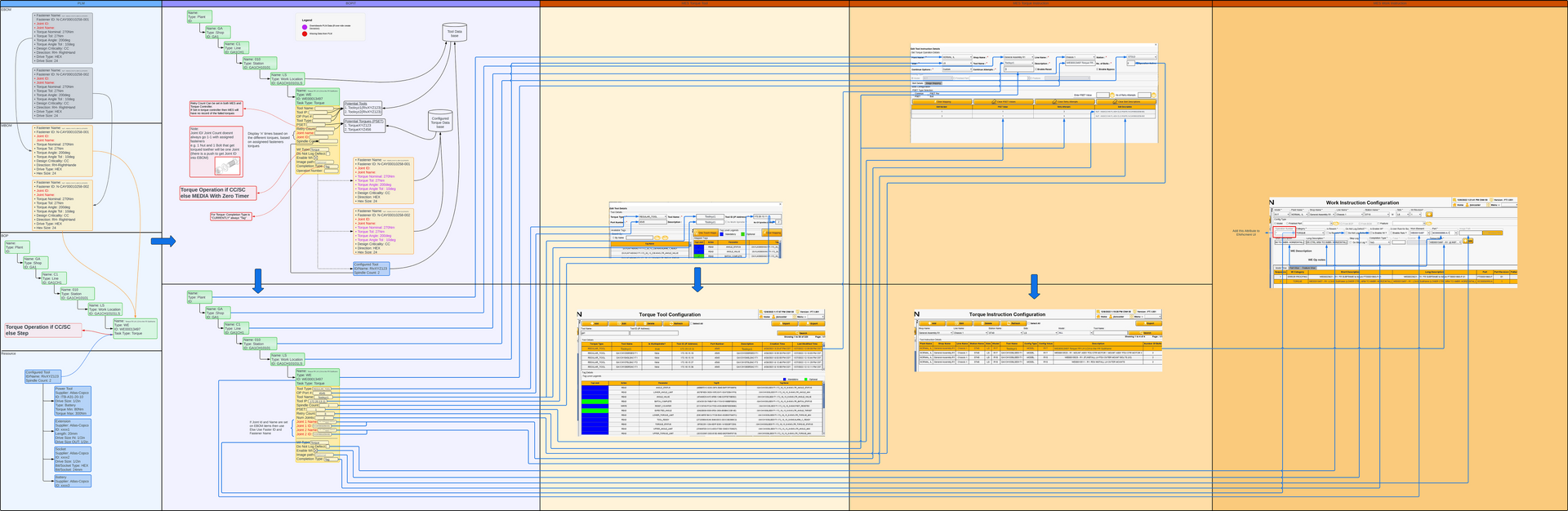Open Plant Name dropdown in Edit Tool Instruction Details

[957, 57]
